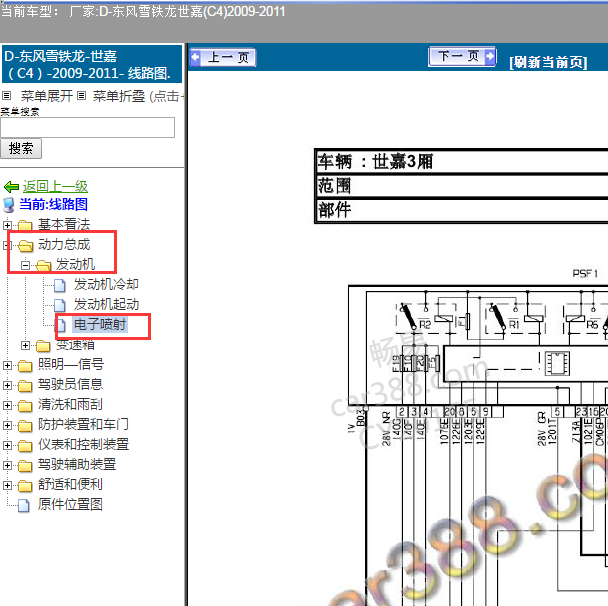Open 发动机起动 tree item
This screenshot has height=606, width=608.
pyautogui.click(x=106, y=304)
